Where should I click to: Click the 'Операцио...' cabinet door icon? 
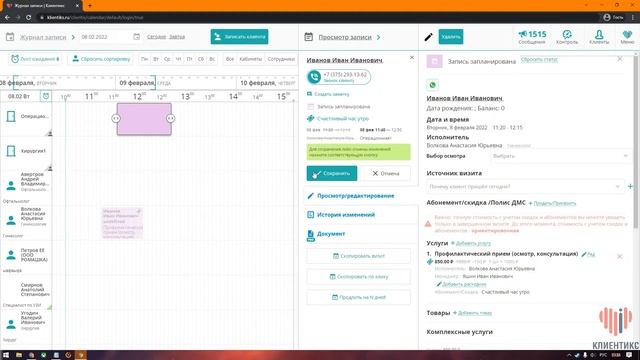click(11, 116)
